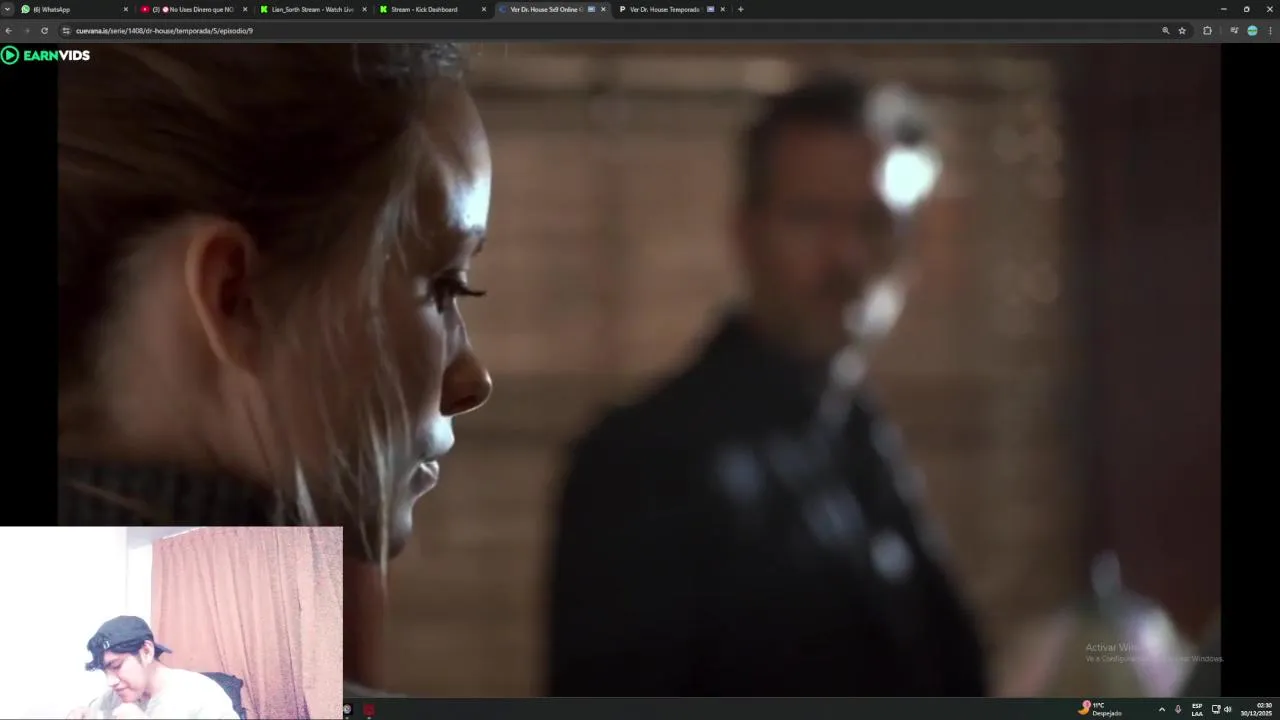The image size is (1280, 720).
Task: Open the red app icon on taskbar
Action: (x=369, y=710)
